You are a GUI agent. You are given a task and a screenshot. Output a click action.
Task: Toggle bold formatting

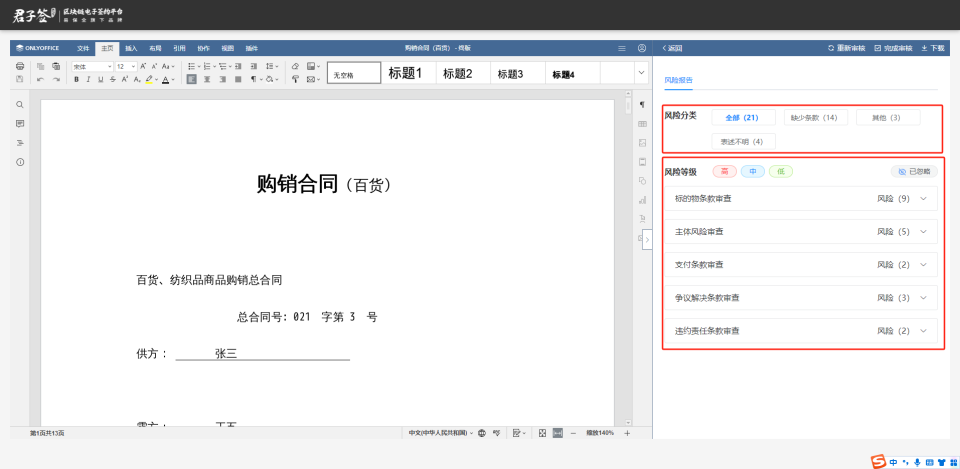click(x=77, y=79)
